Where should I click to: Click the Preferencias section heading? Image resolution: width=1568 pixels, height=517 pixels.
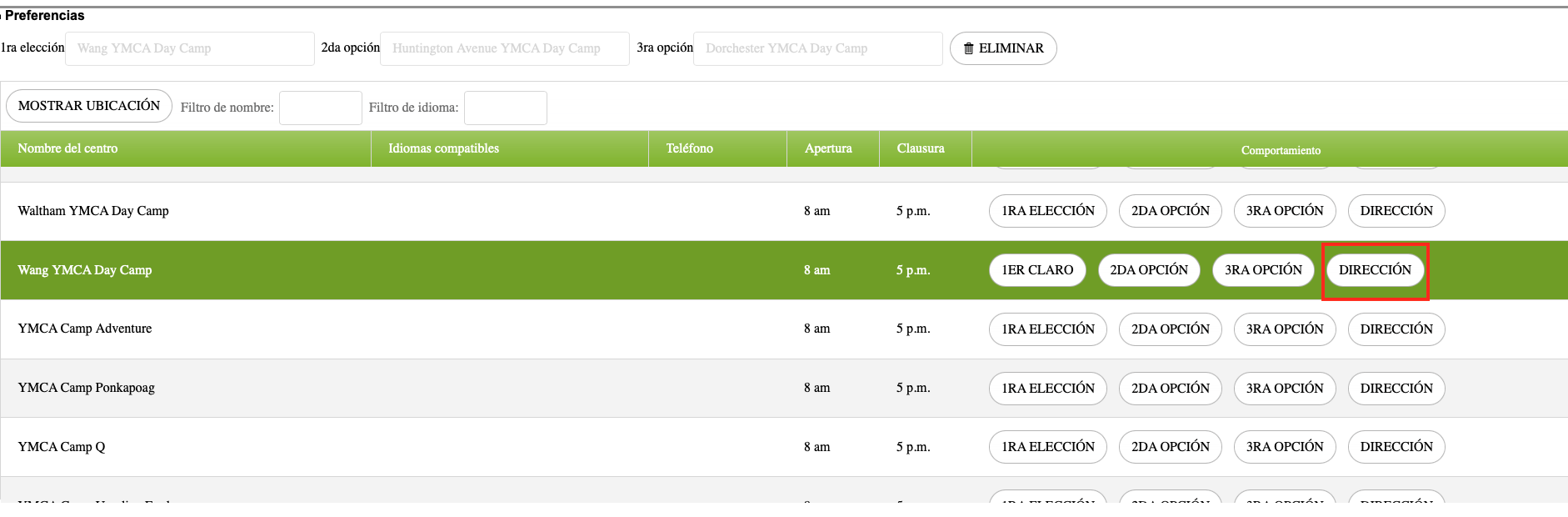click(x=45, y=15)
